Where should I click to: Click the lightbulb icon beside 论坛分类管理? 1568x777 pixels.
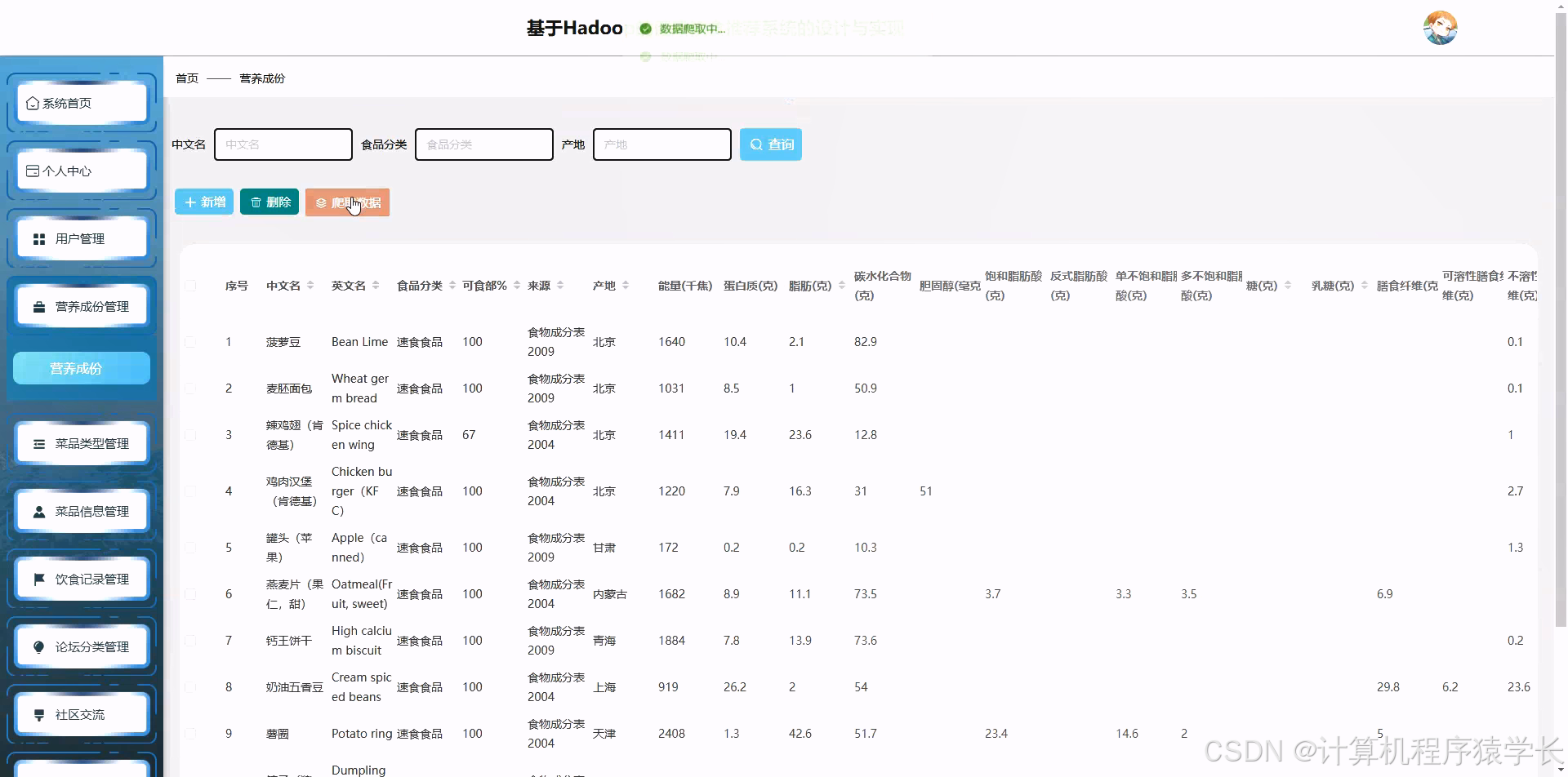coord(38,647)
